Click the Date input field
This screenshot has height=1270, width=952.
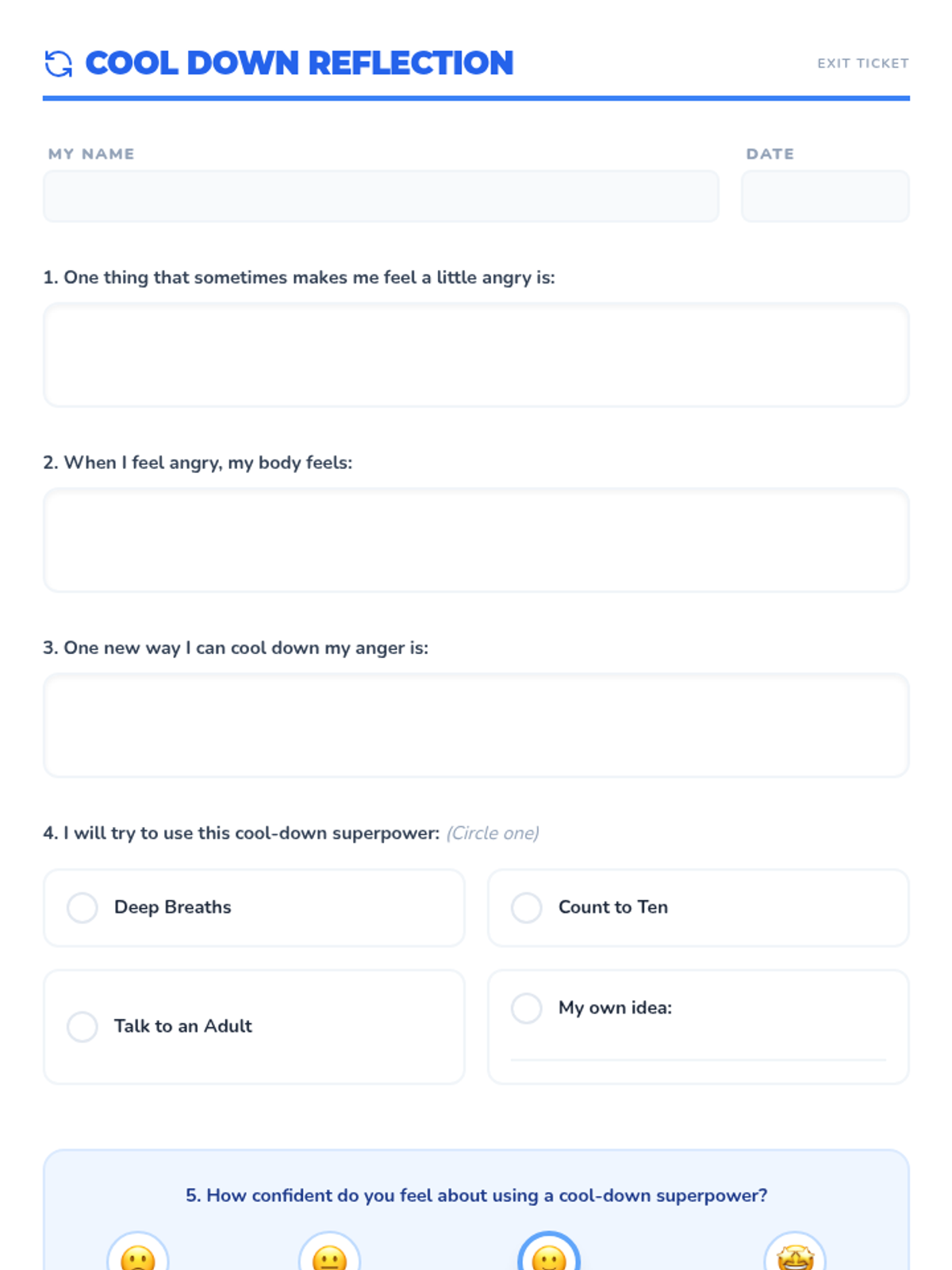825,196
